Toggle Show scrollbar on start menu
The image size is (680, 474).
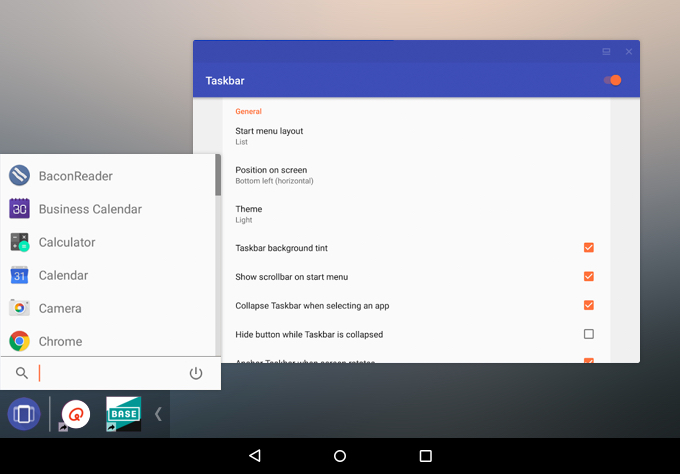[x=588, y=276]
